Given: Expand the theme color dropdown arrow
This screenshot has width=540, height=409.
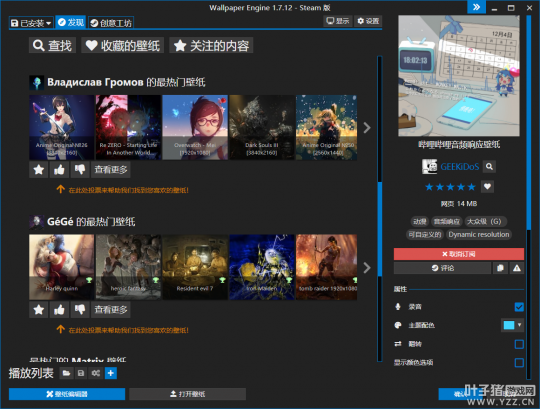Looking at the screenshot, I should (x=519, y=325).
